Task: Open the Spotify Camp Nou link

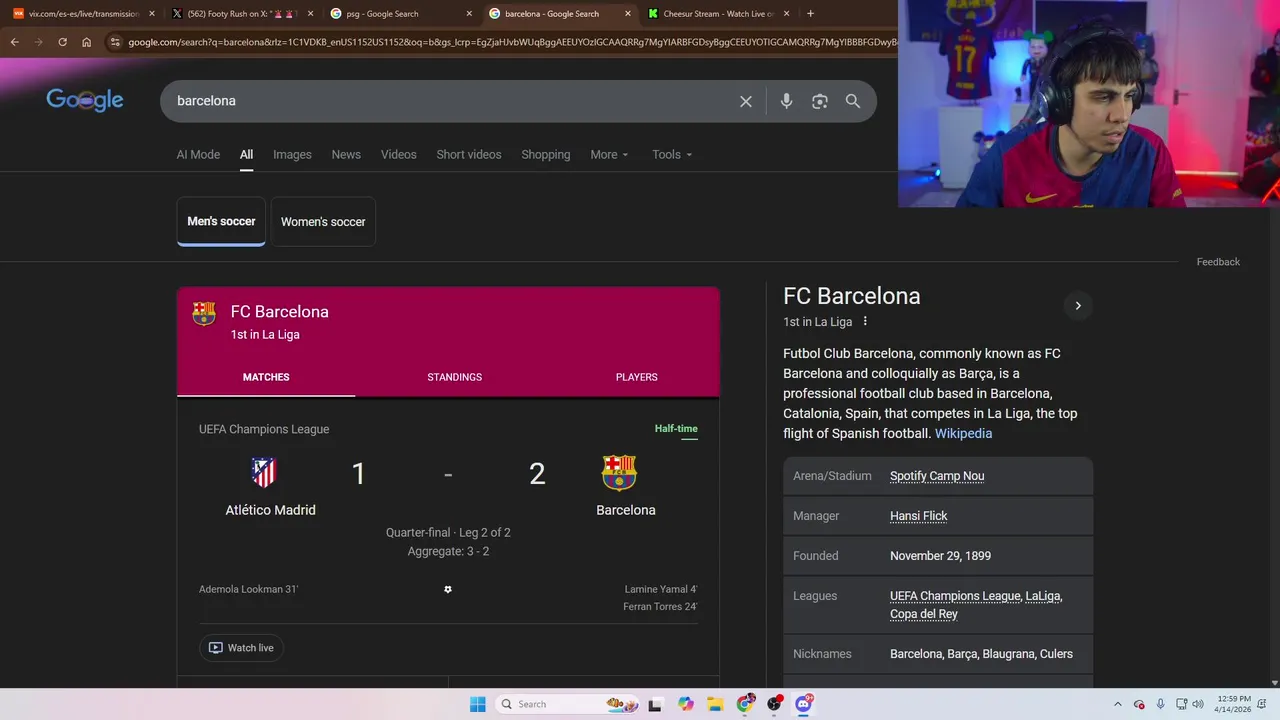Action: click(937, 476)
